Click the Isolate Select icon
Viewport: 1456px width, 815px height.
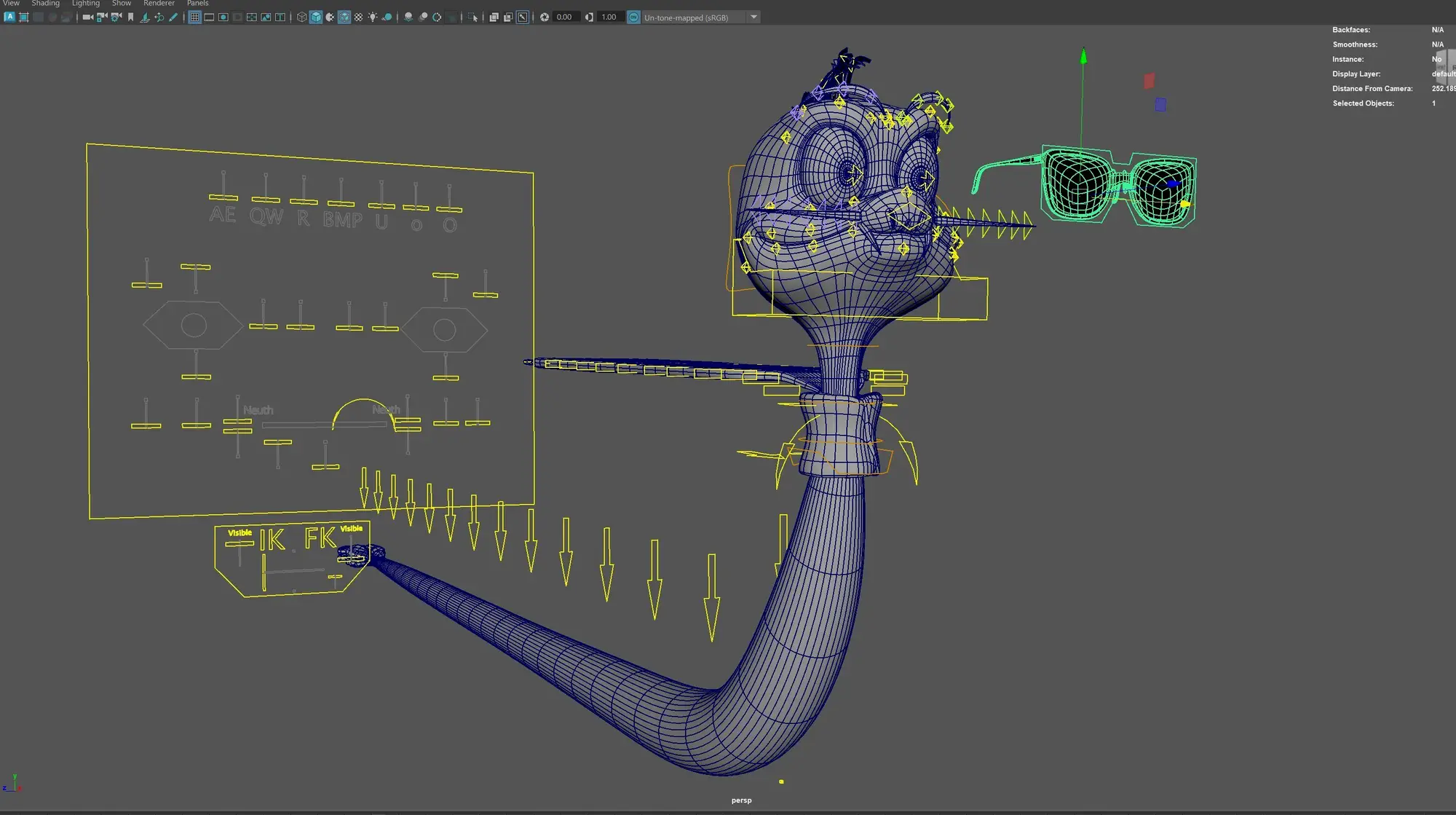pyautogui.click(x=473, y=17)
